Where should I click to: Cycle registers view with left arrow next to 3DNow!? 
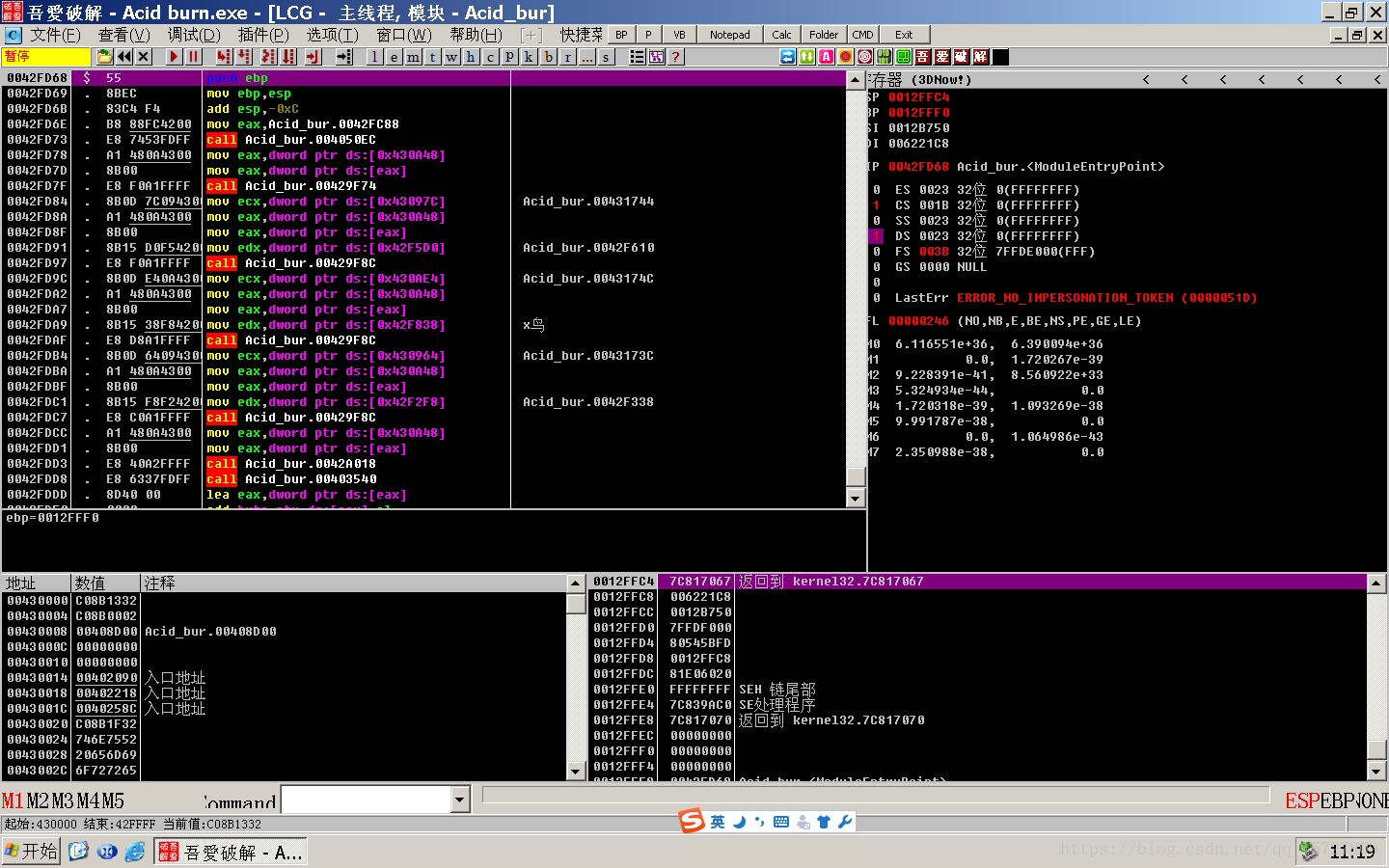tap(1146, 79)
